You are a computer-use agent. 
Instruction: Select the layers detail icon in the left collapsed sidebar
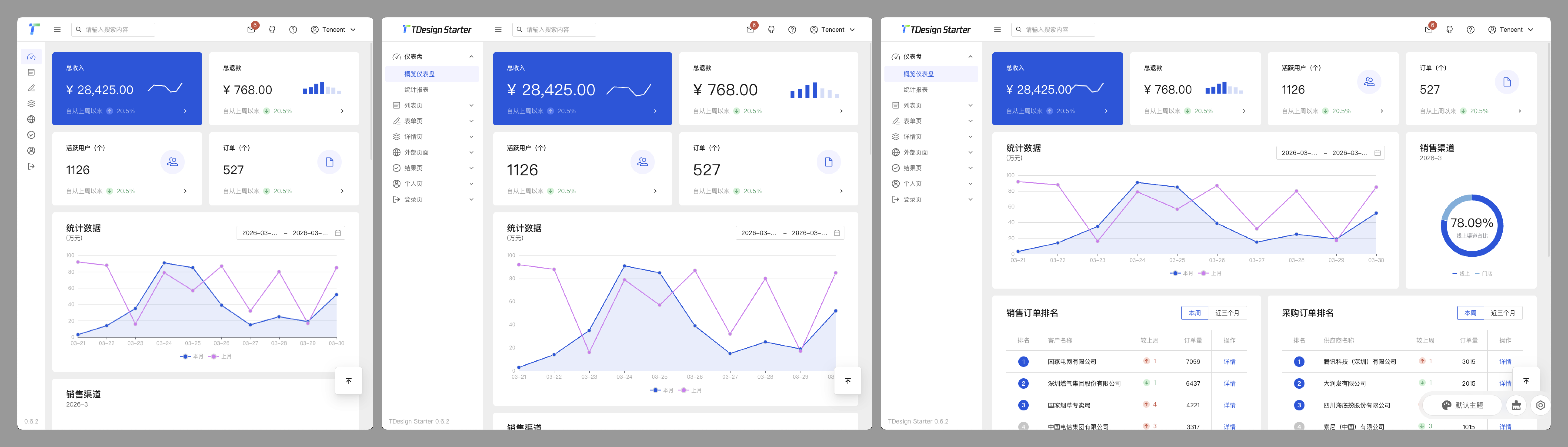31,104
